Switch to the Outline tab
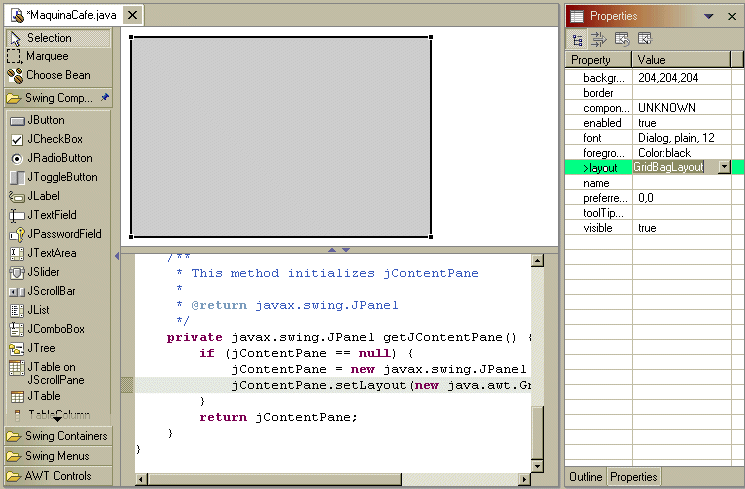 [x=585, y=477]
